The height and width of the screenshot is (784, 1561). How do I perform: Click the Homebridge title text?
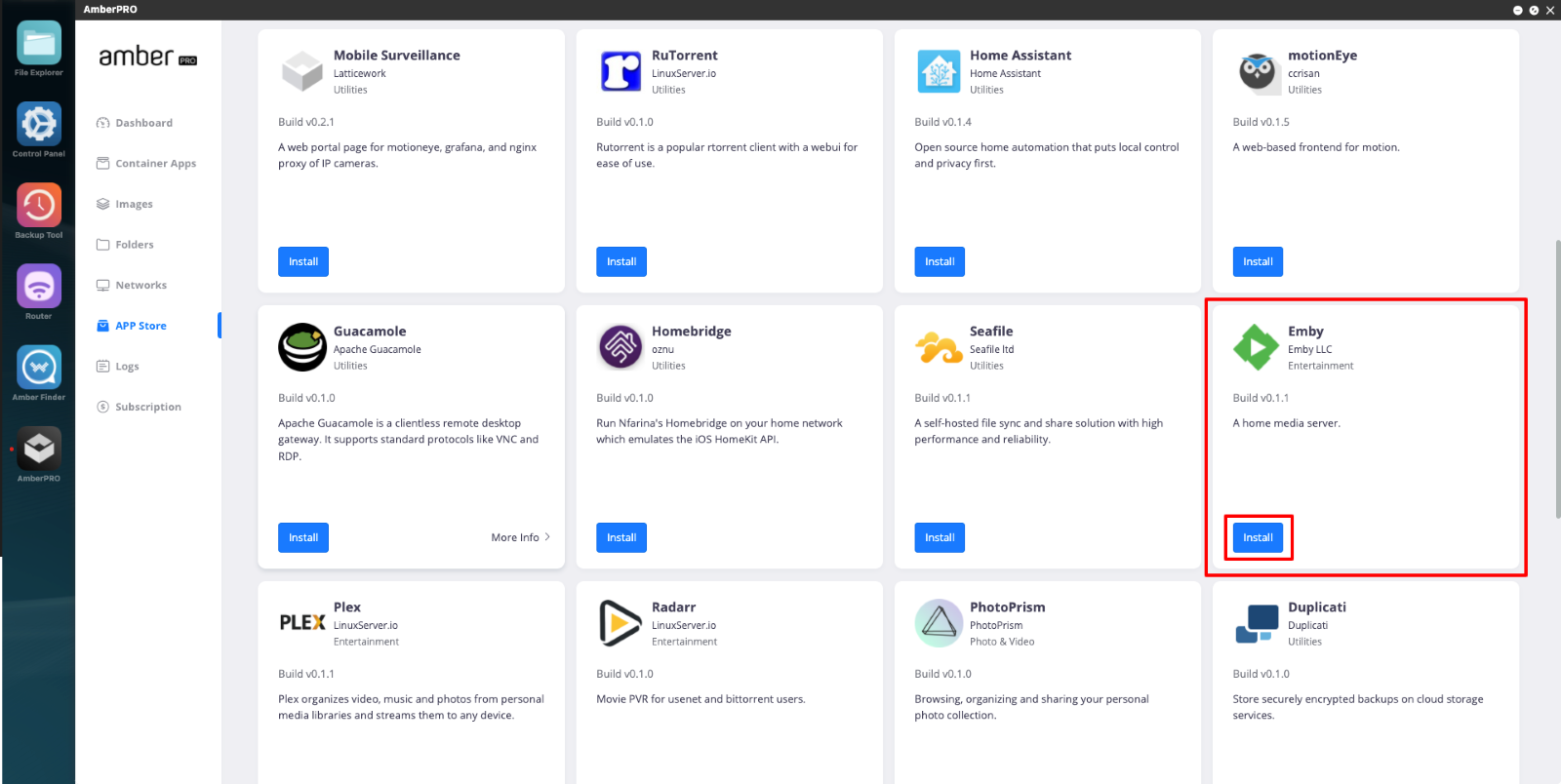(x=692, y=332)
